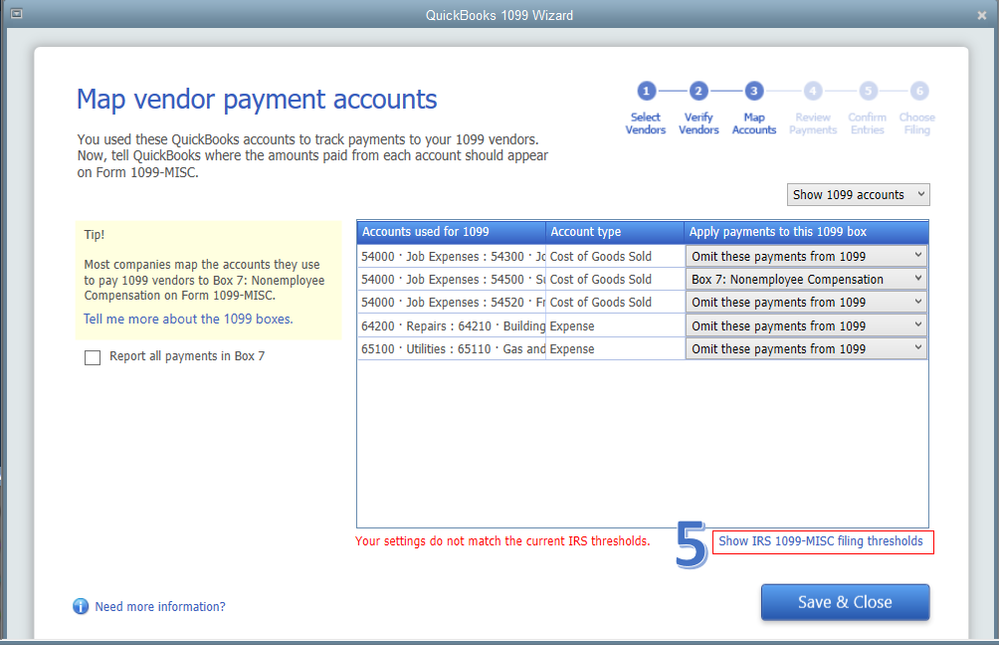Click Cost of Goods Sold cell for 54300

click(x=615, y=256)
